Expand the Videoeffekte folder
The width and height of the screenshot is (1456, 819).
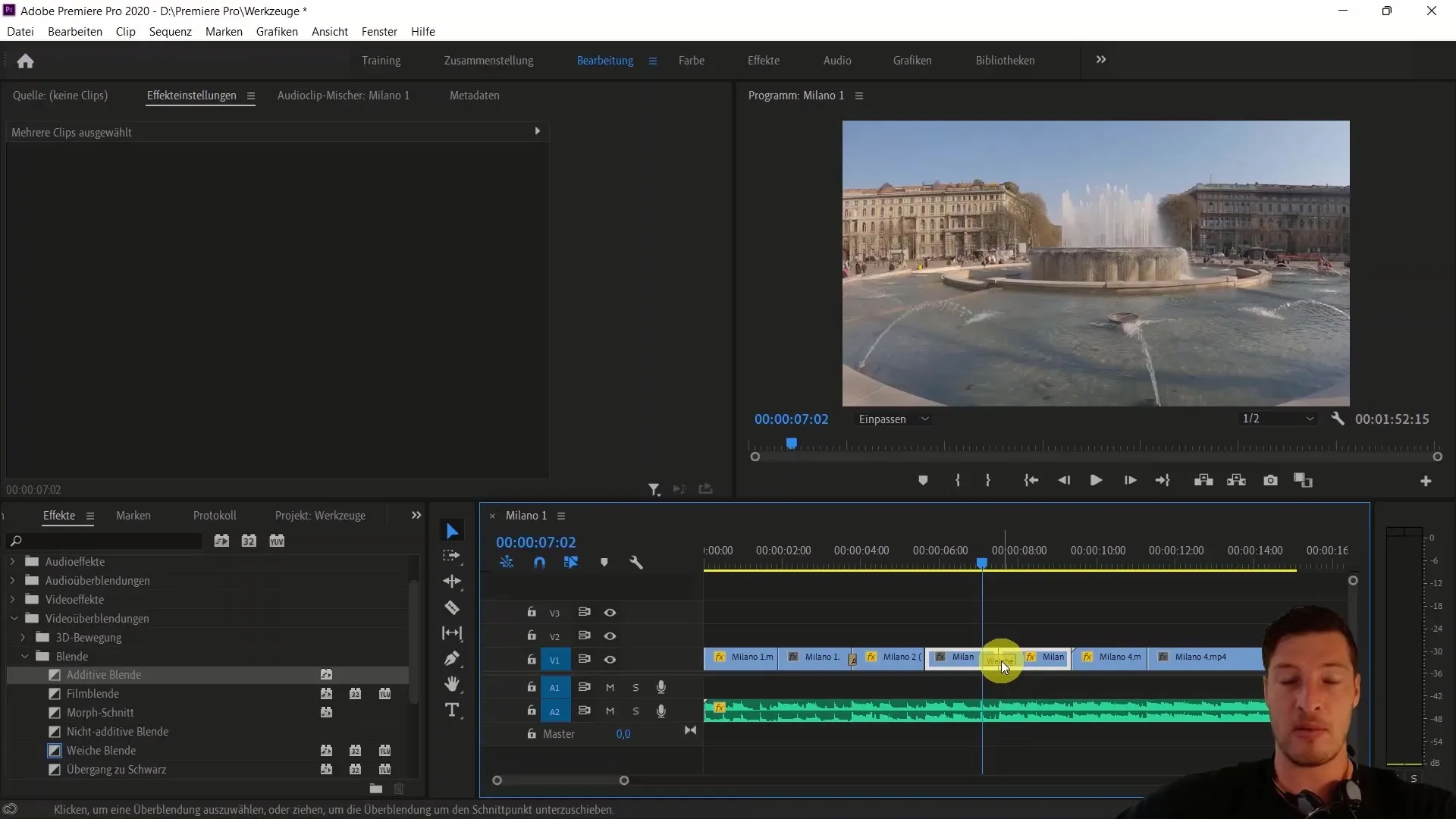[12, 600]
